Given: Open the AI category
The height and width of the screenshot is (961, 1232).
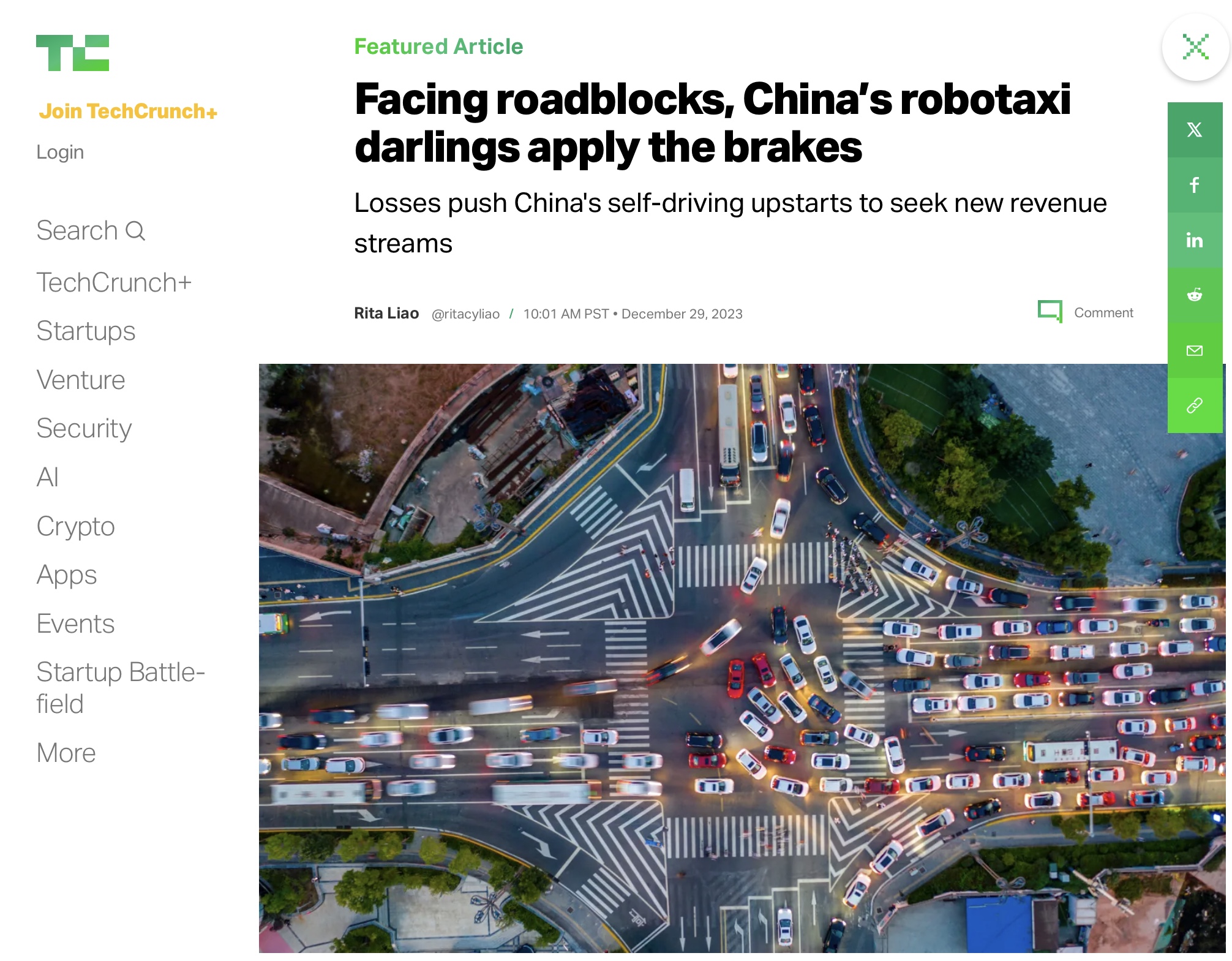Looking at the screenshot, I should tap(48, 478).
